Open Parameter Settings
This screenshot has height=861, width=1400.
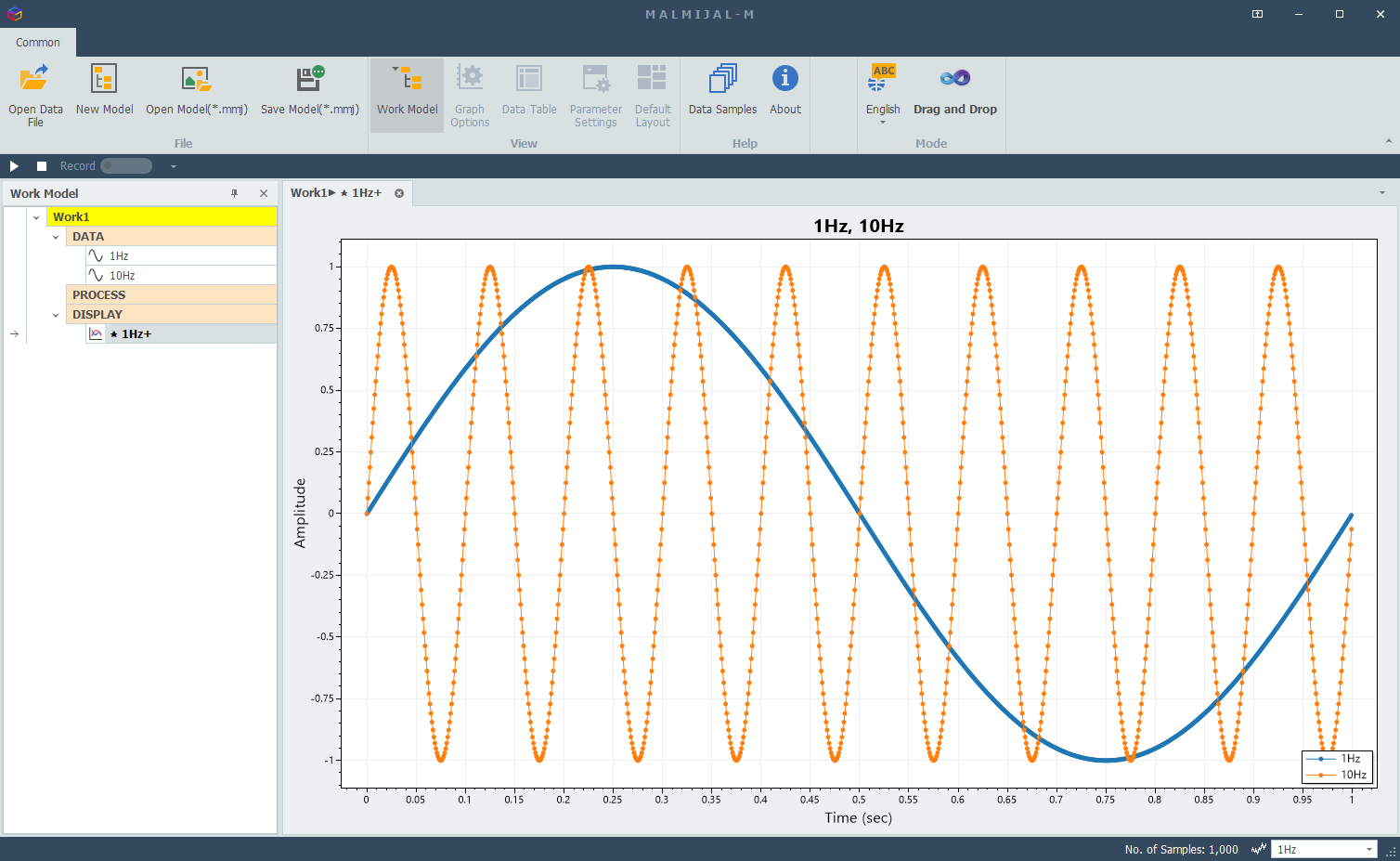(596, 95)
